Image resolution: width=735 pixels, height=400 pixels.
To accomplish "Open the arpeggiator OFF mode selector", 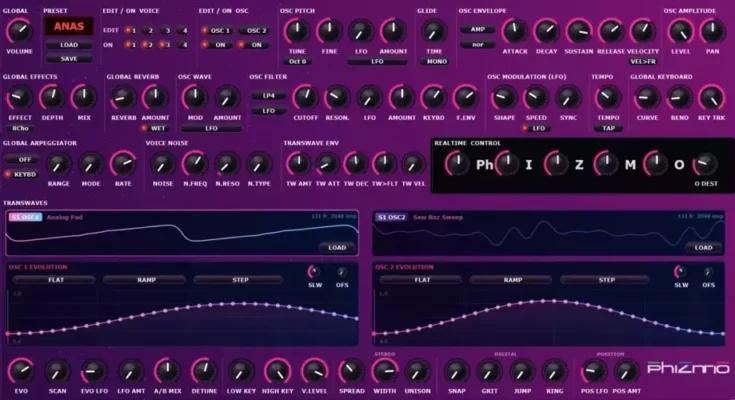I will pos(22,160).
